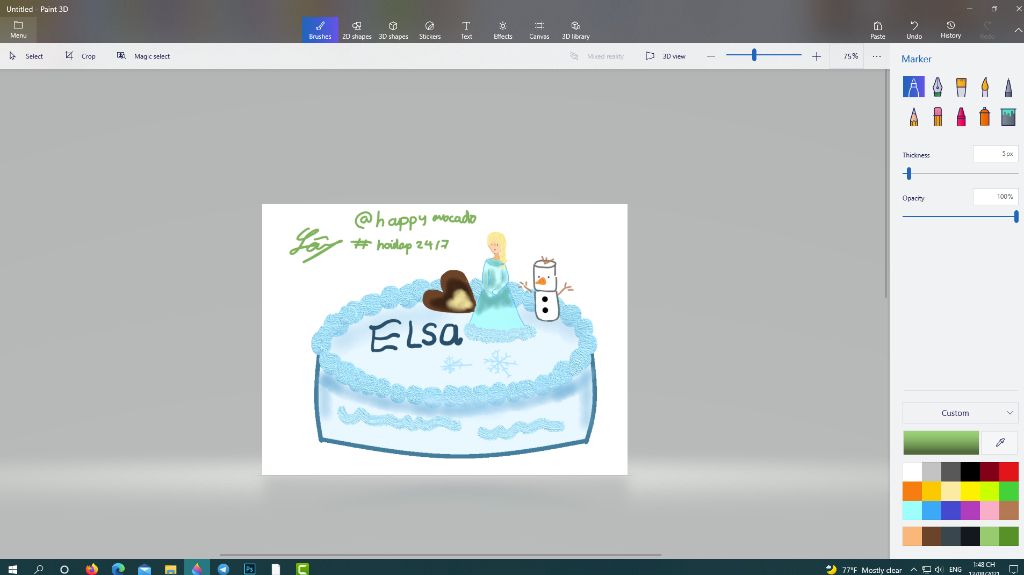This screenshot has width=1024, height=575.
Task: Click the zoom slider handle
Action: coord(754,56)
